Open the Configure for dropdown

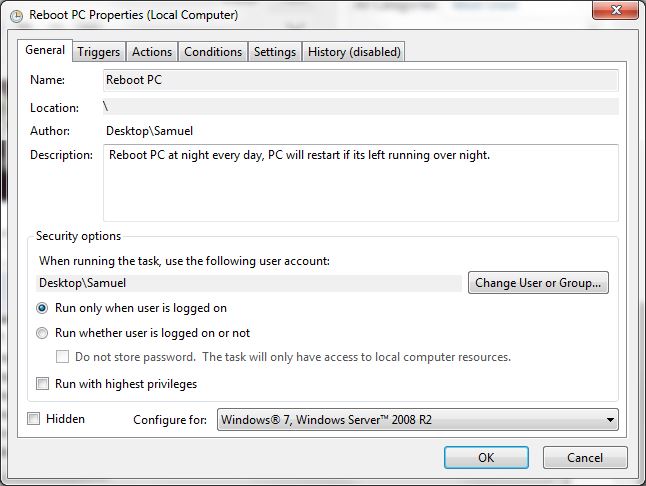pos(417,420)
